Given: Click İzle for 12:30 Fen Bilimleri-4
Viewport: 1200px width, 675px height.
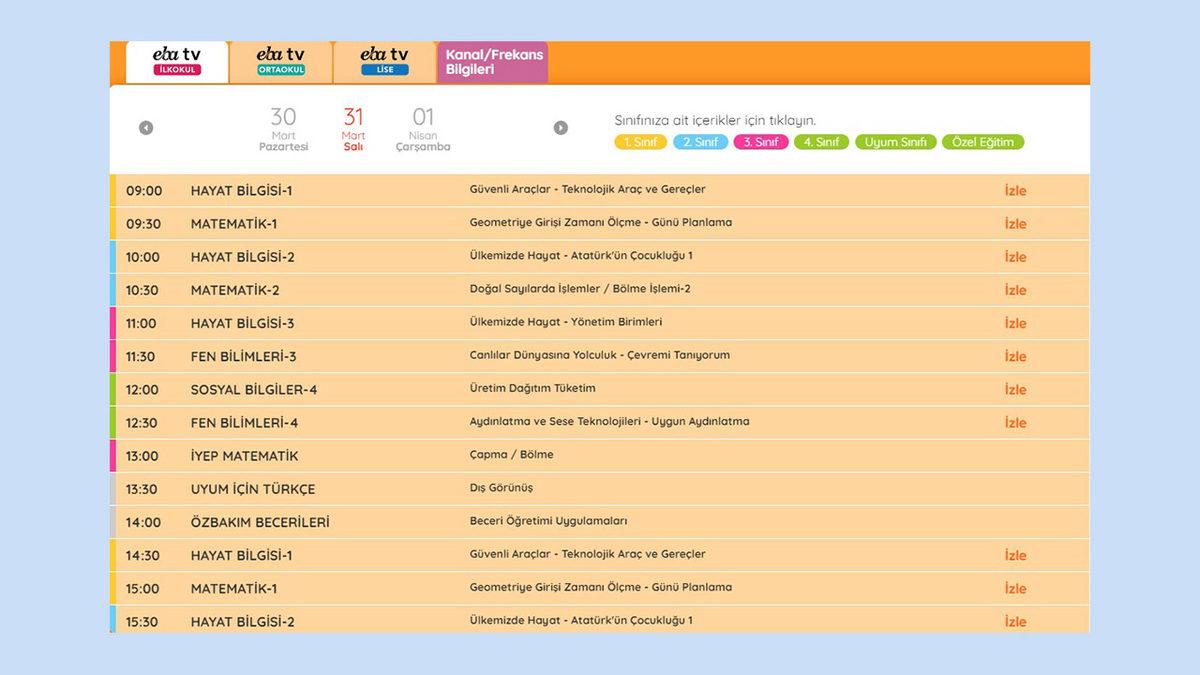Looking at the screenshot, I should [1015, 422].
